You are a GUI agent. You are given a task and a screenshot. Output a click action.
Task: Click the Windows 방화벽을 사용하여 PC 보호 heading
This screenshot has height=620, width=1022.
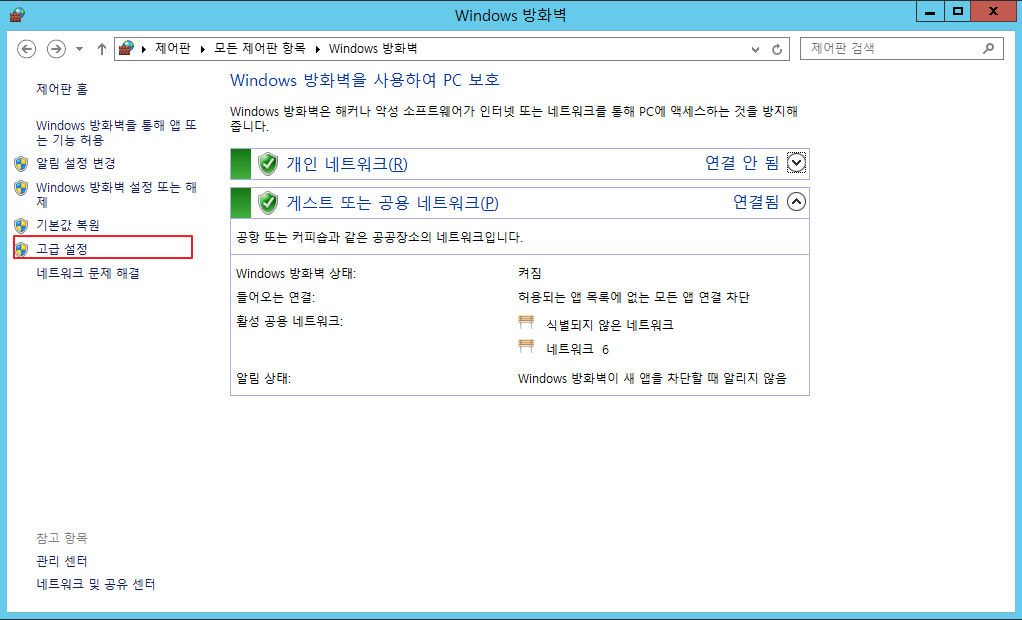click(365, 80)
